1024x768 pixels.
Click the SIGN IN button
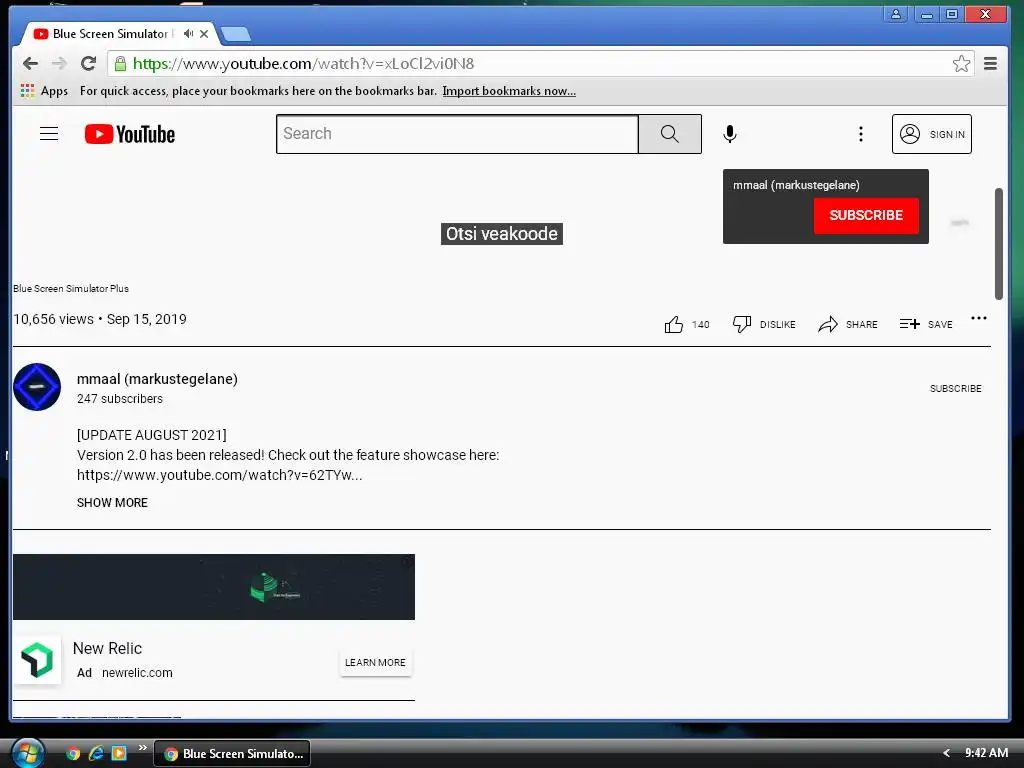932,134
